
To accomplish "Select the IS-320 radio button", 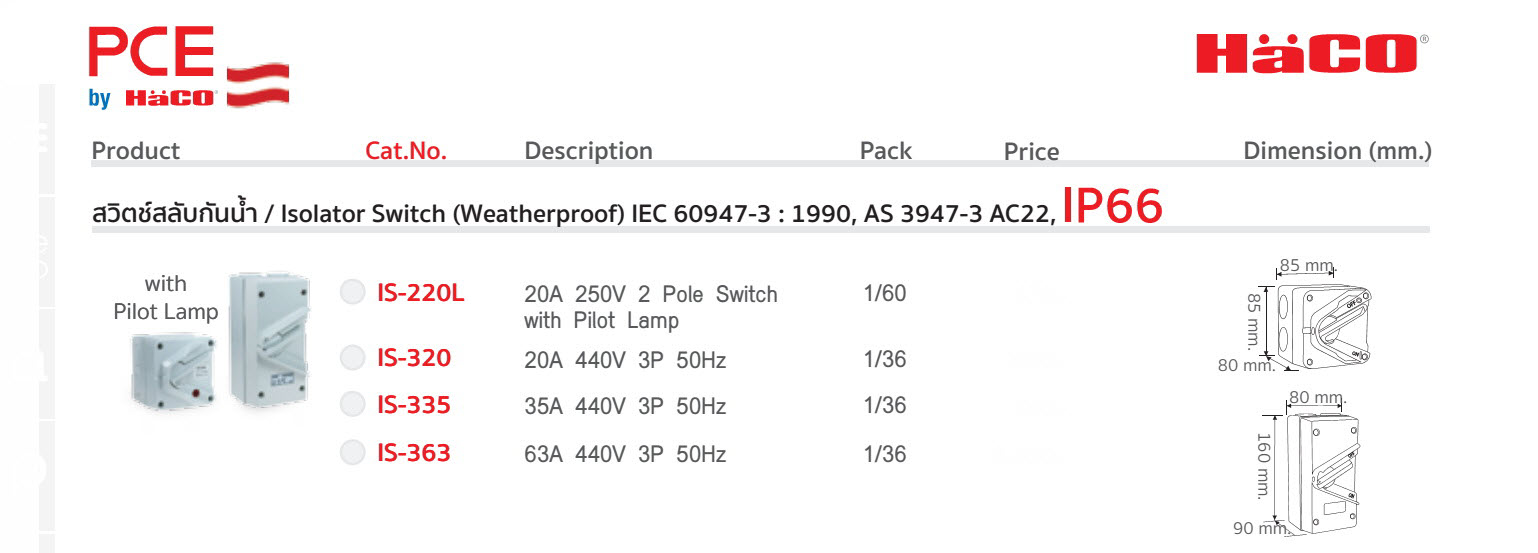I will (x=352, y=357).
